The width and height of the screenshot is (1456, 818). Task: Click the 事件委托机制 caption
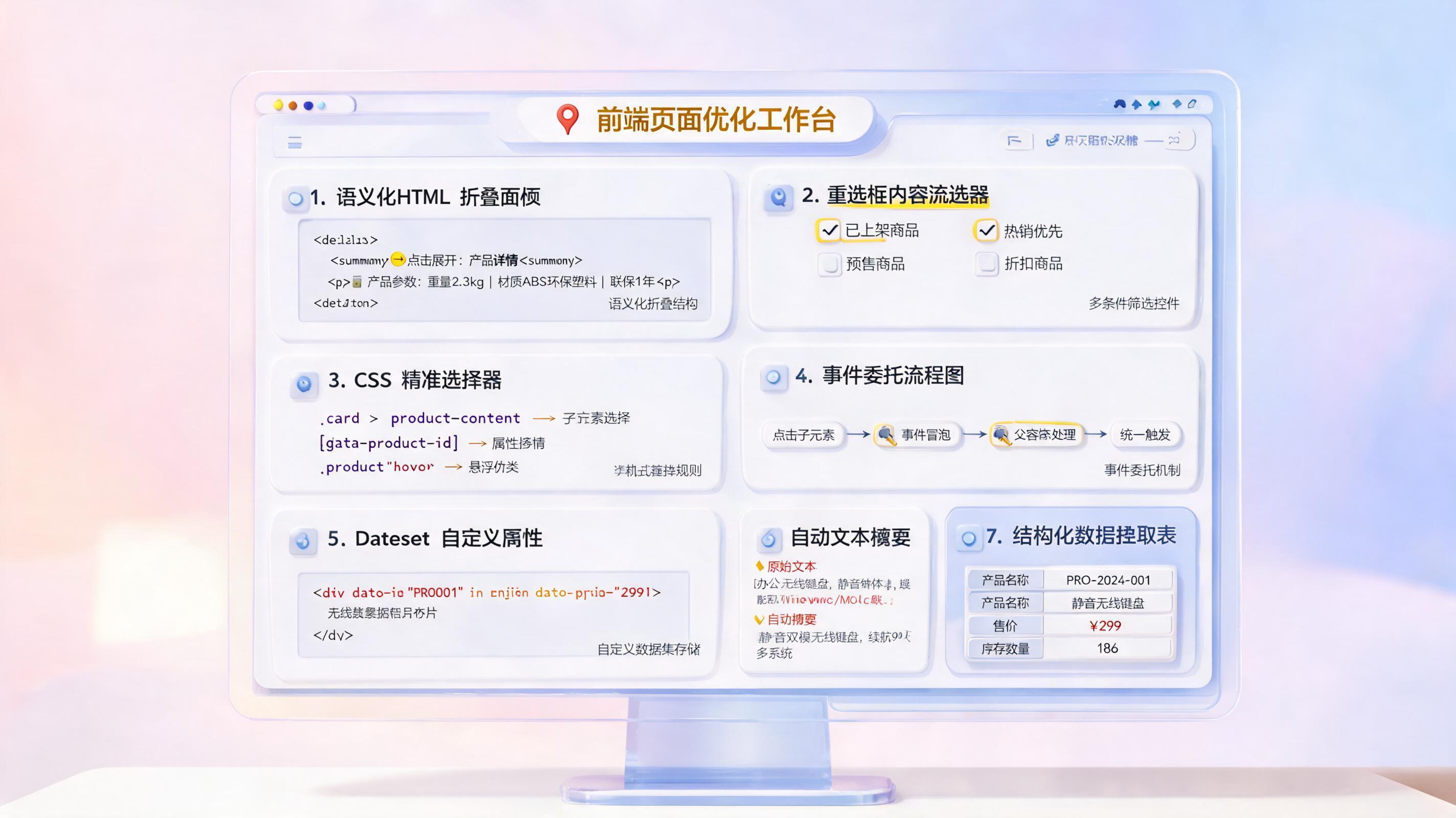click(1142, 470)
